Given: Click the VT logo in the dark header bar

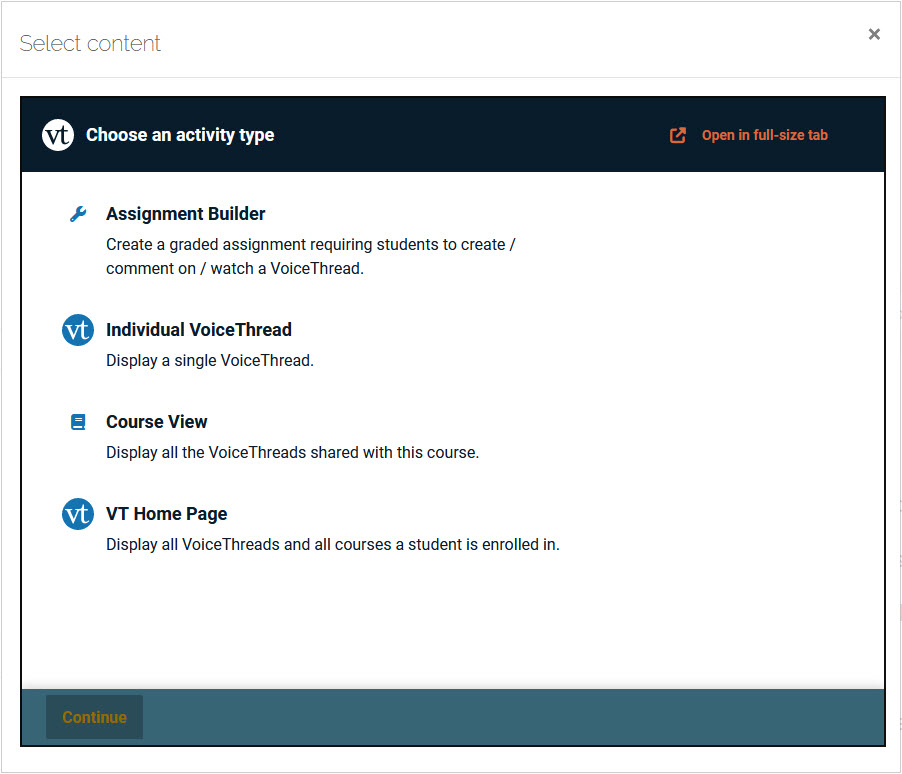Looking at the screenshot, I should tap(58, 134).
